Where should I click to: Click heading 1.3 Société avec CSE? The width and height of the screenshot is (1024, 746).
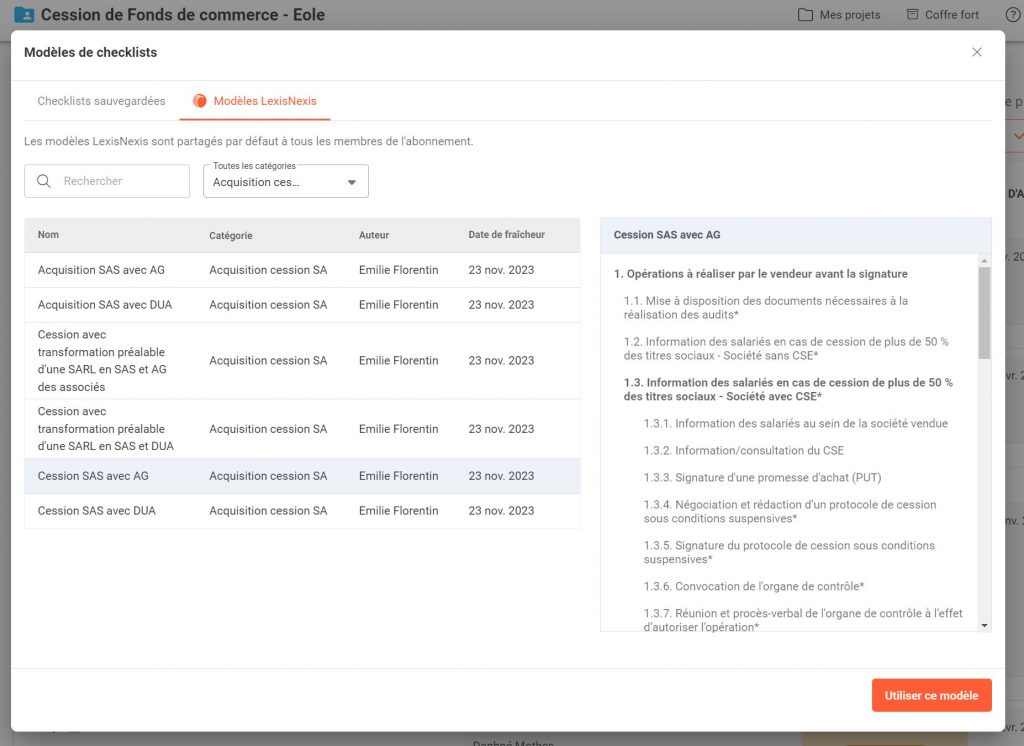(788, 389)
